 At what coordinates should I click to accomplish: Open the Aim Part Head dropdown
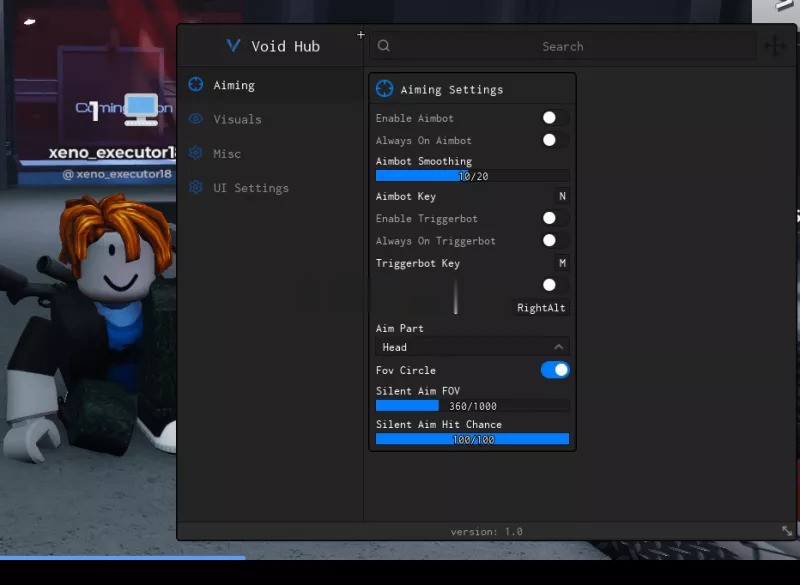(472, 347)
